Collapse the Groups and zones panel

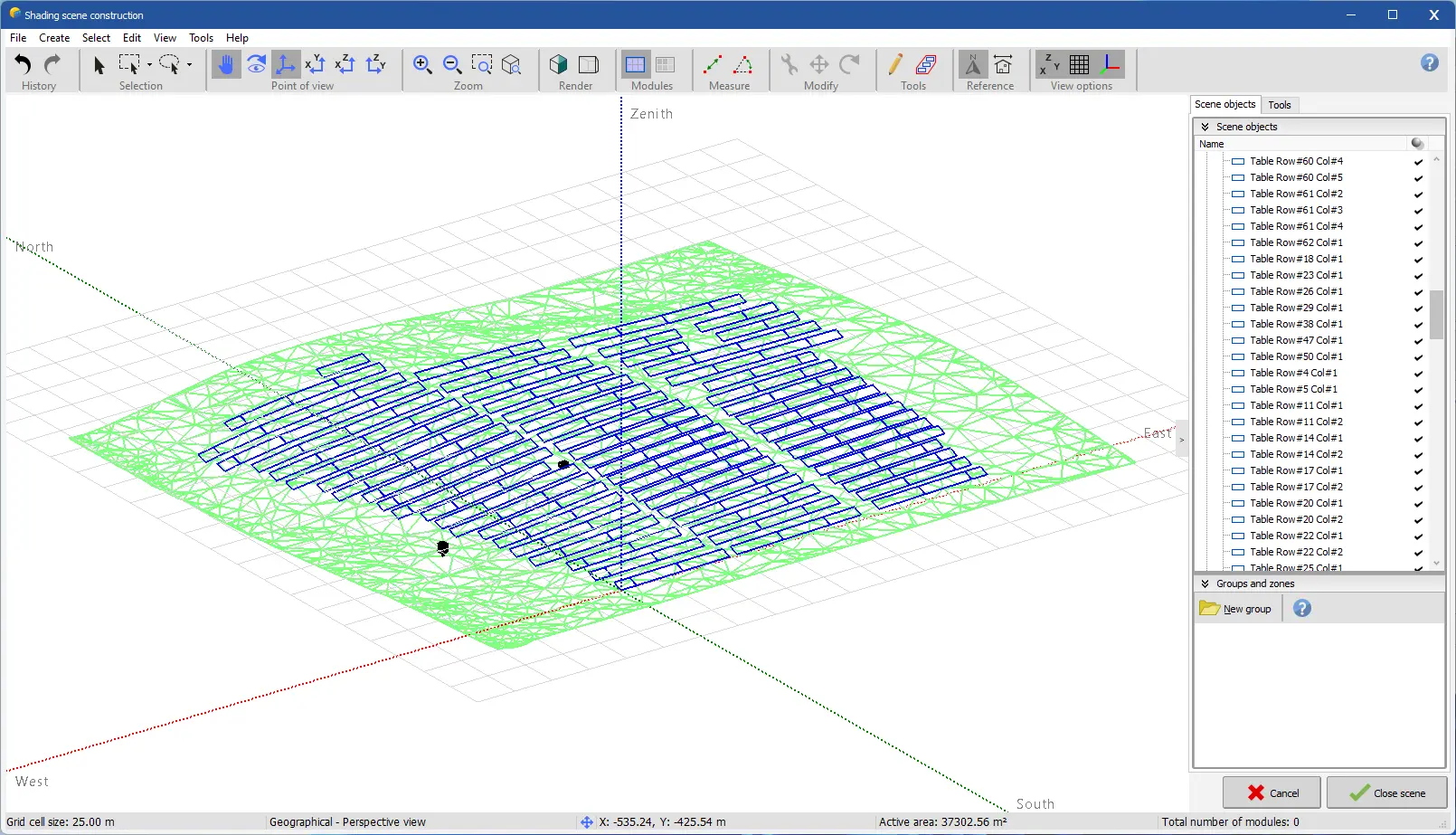(1206, 584)
